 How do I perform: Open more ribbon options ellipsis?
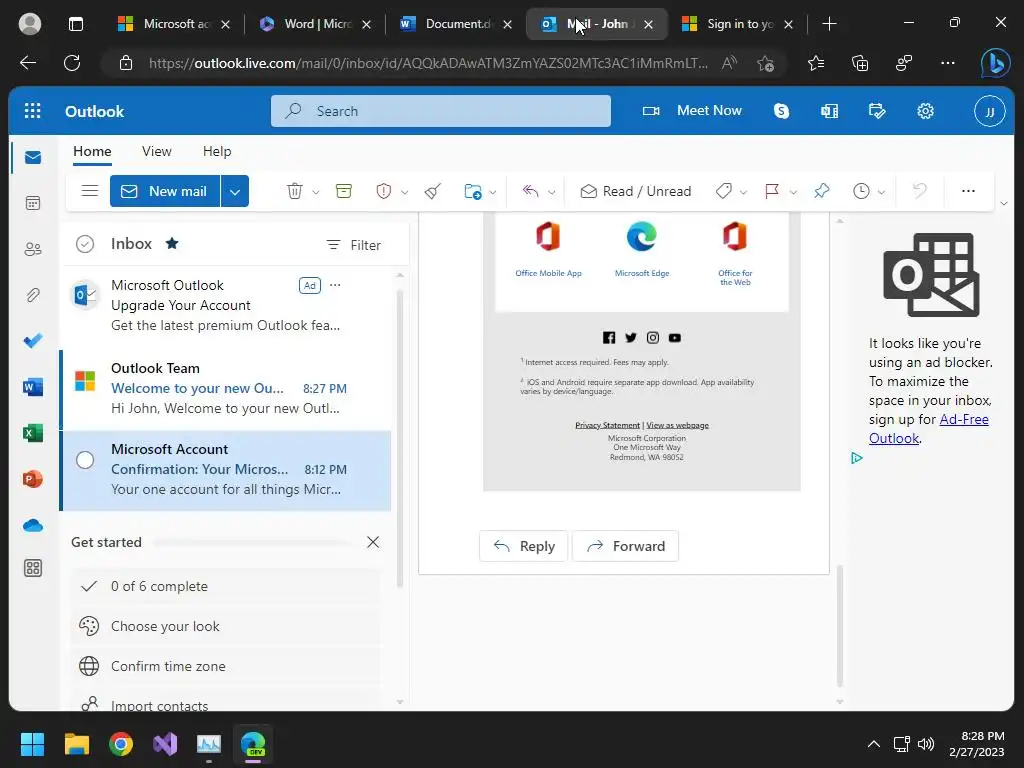pyautogui.click(x=968, y=191)
